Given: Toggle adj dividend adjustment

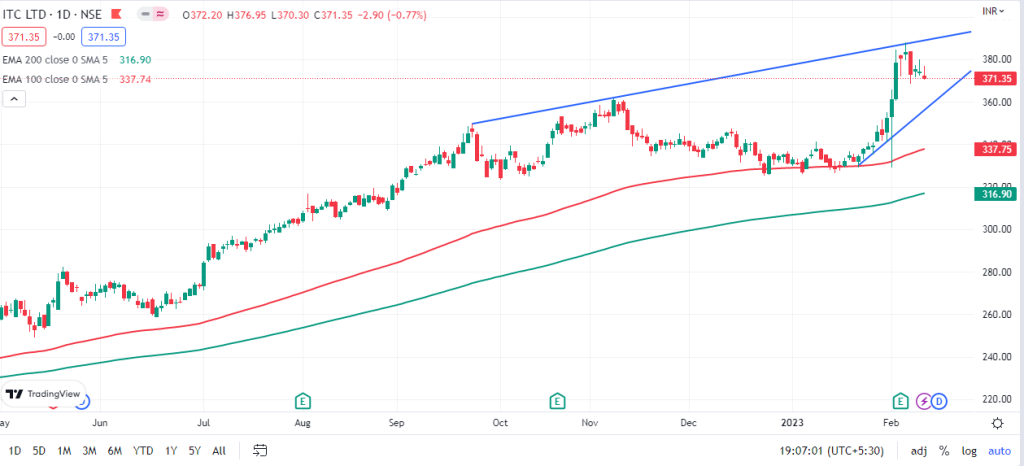Looking at the screenshot, I should click(x=919, y=450).
